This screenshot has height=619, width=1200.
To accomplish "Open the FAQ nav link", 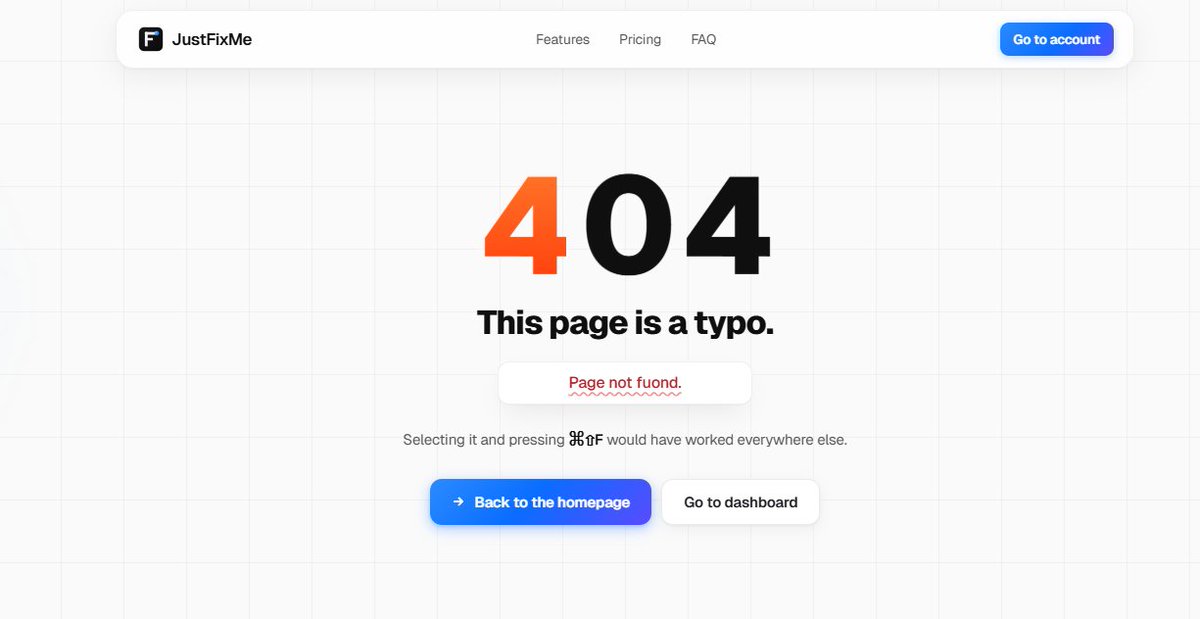I will tap(704, 40).
